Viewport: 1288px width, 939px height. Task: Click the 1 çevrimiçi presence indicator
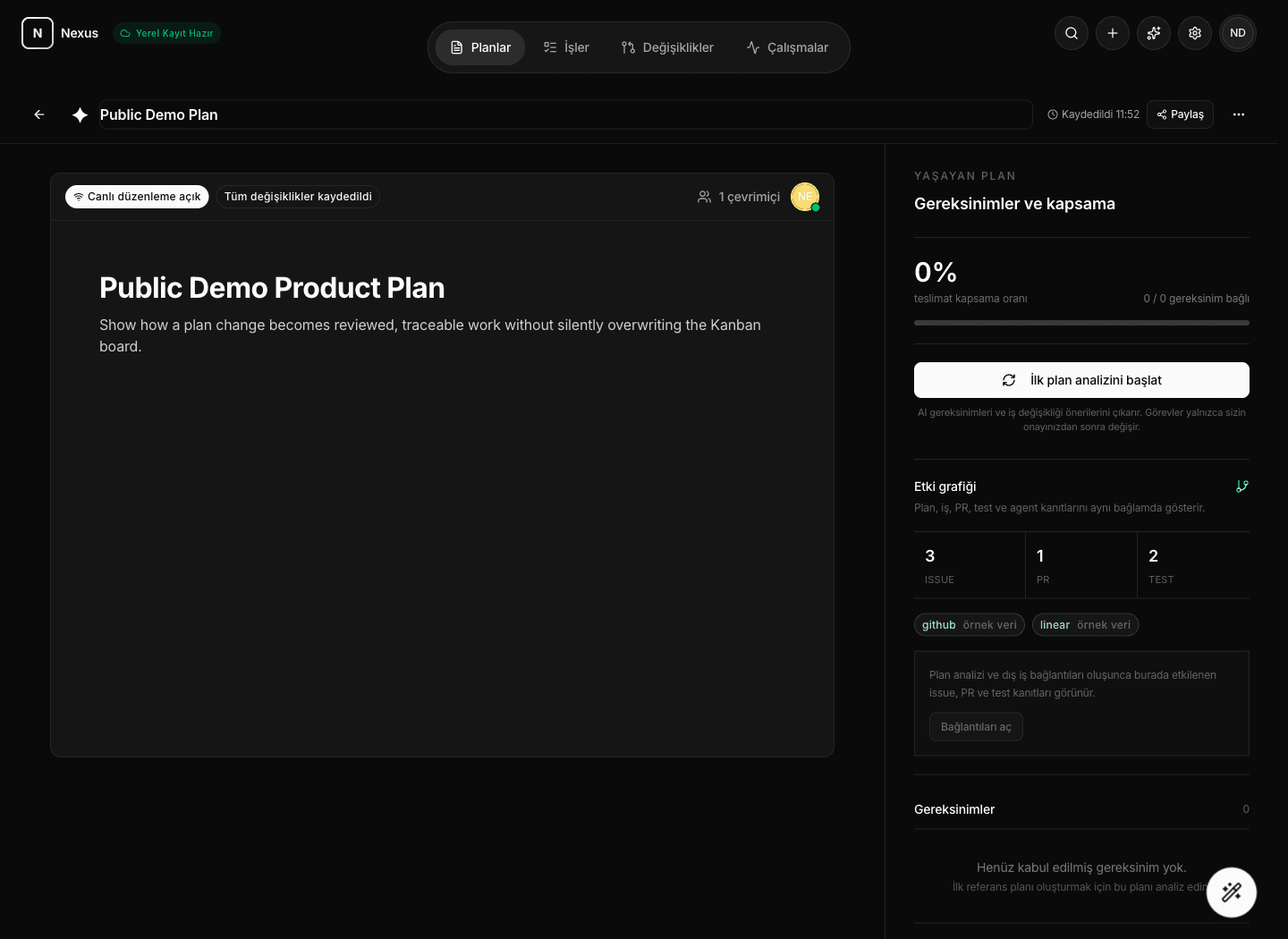point(739,197)
